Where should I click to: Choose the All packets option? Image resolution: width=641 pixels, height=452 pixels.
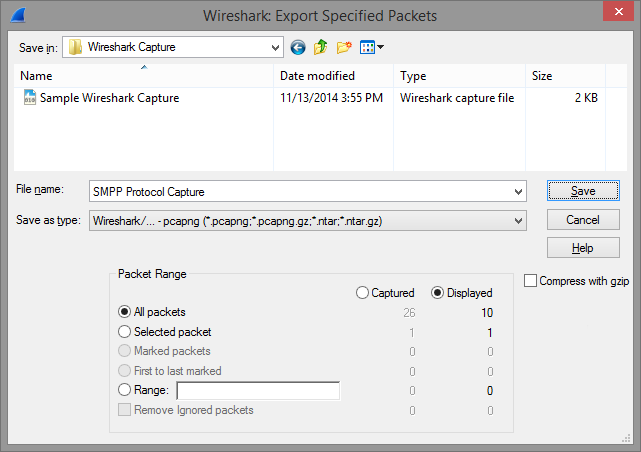pyautogui.click(x=124, y=312)
